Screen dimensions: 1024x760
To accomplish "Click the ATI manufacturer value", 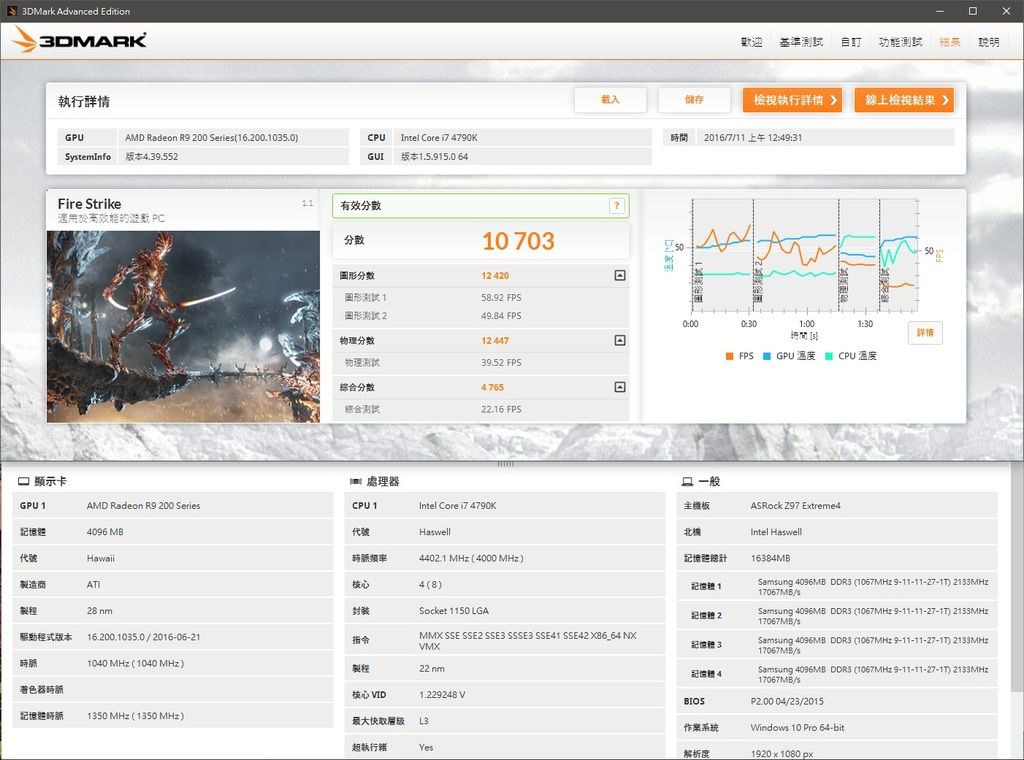I will point(93,584).
